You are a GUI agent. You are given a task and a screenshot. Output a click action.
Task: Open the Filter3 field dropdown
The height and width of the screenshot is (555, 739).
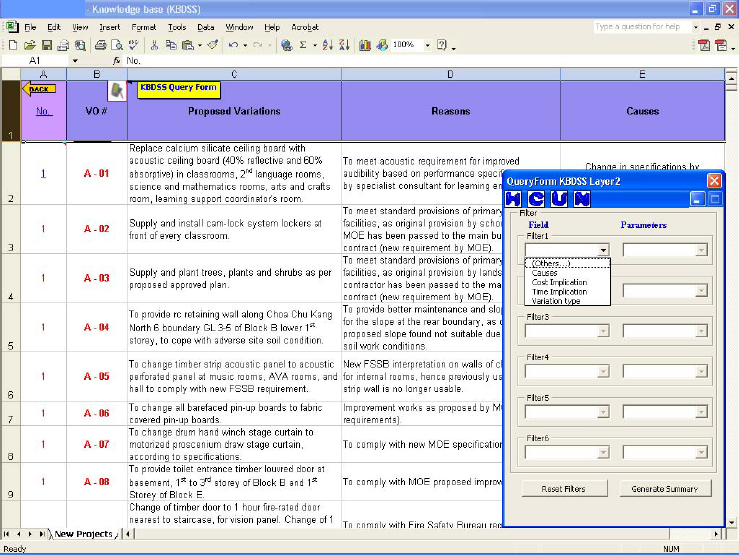pyautogui.click(x=603, y=331)
